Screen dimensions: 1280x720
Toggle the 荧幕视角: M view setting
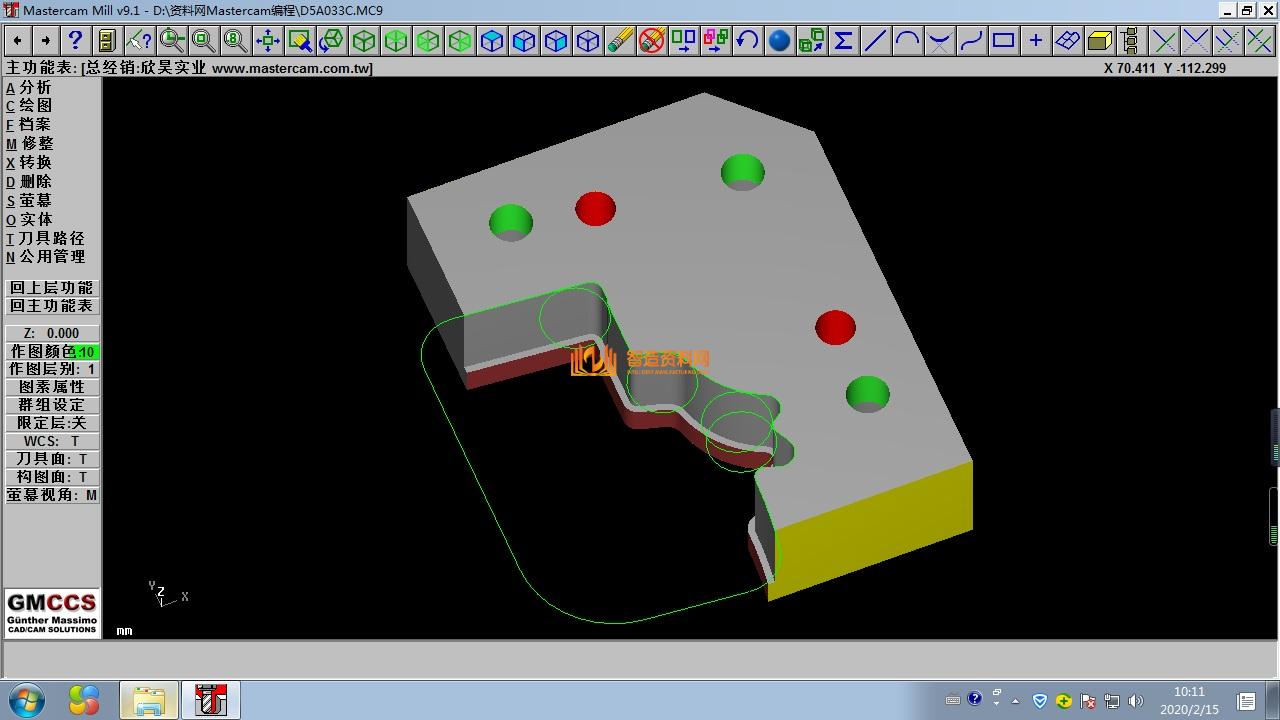[x=52, y=495]
